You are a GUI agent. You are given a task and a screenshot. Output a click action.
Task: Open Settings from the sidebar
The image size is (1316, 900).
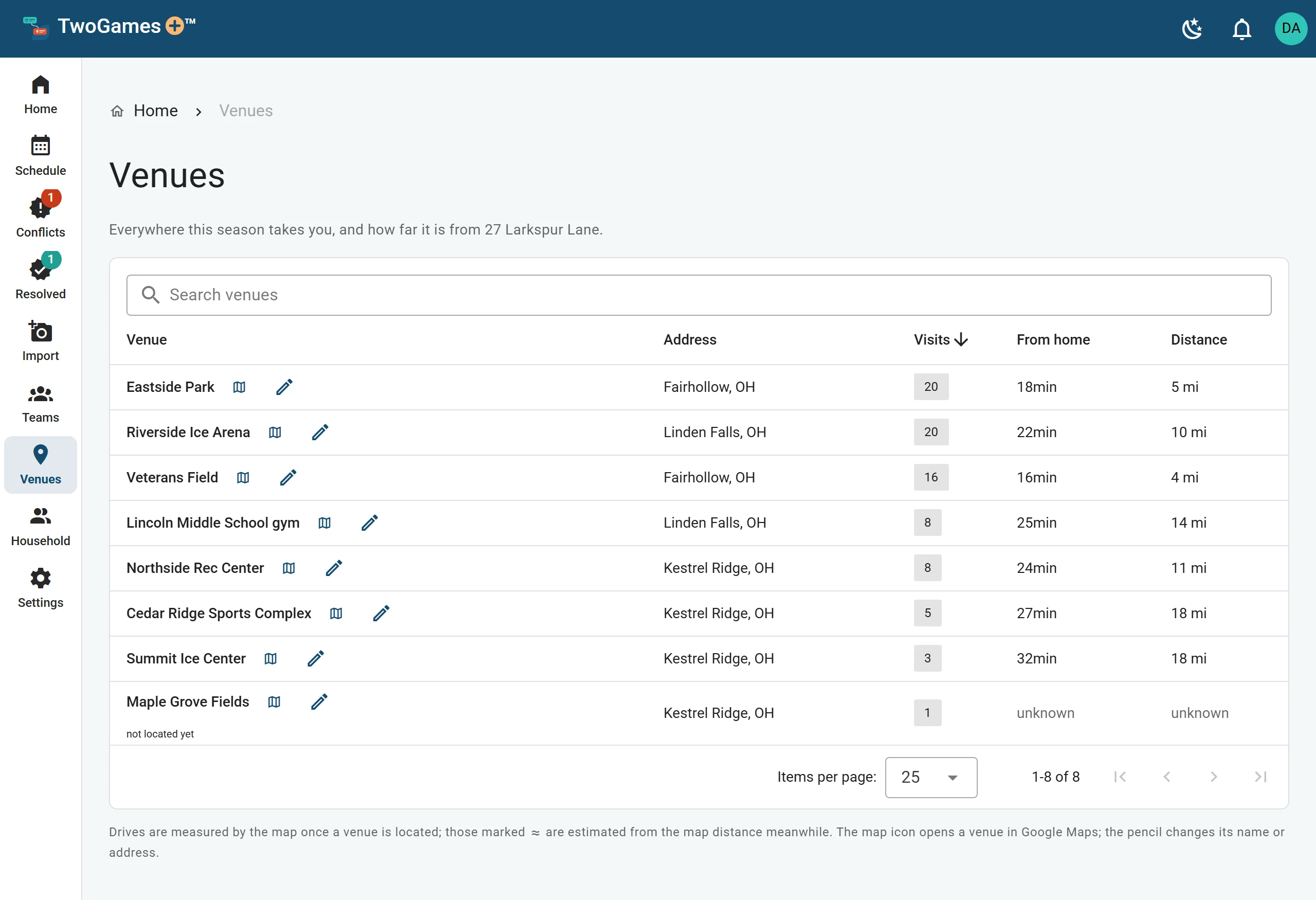[40, 588]
